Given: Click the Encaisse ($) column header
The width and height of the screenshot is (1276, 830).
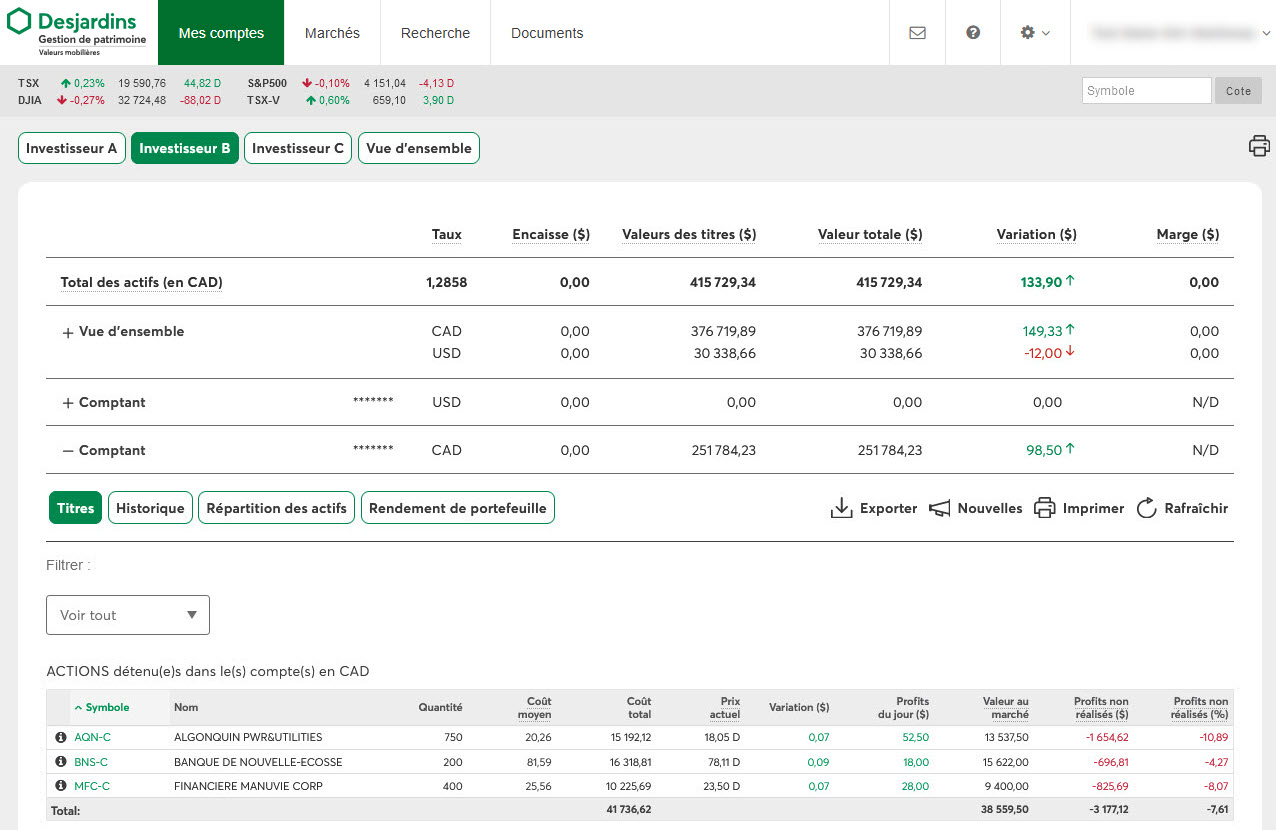Looking at the screenshot, I should pos(551,234).
